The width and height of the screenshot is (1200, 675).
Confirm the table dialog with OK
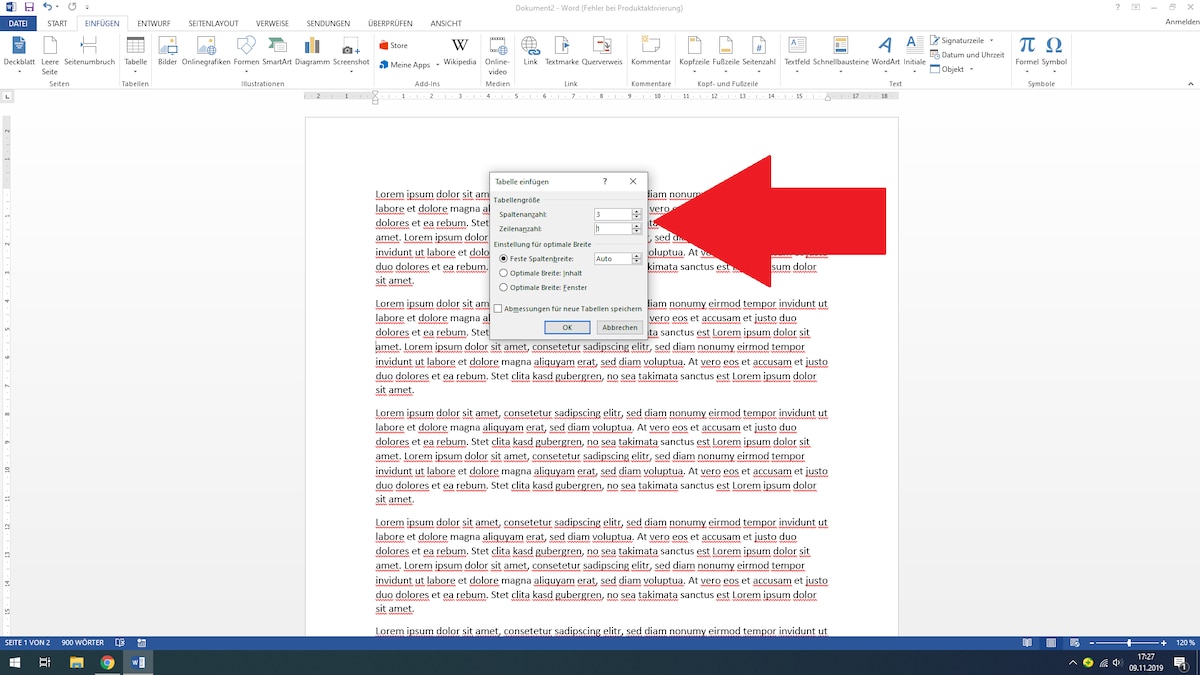pyautogui.click(x=567, y=327)
